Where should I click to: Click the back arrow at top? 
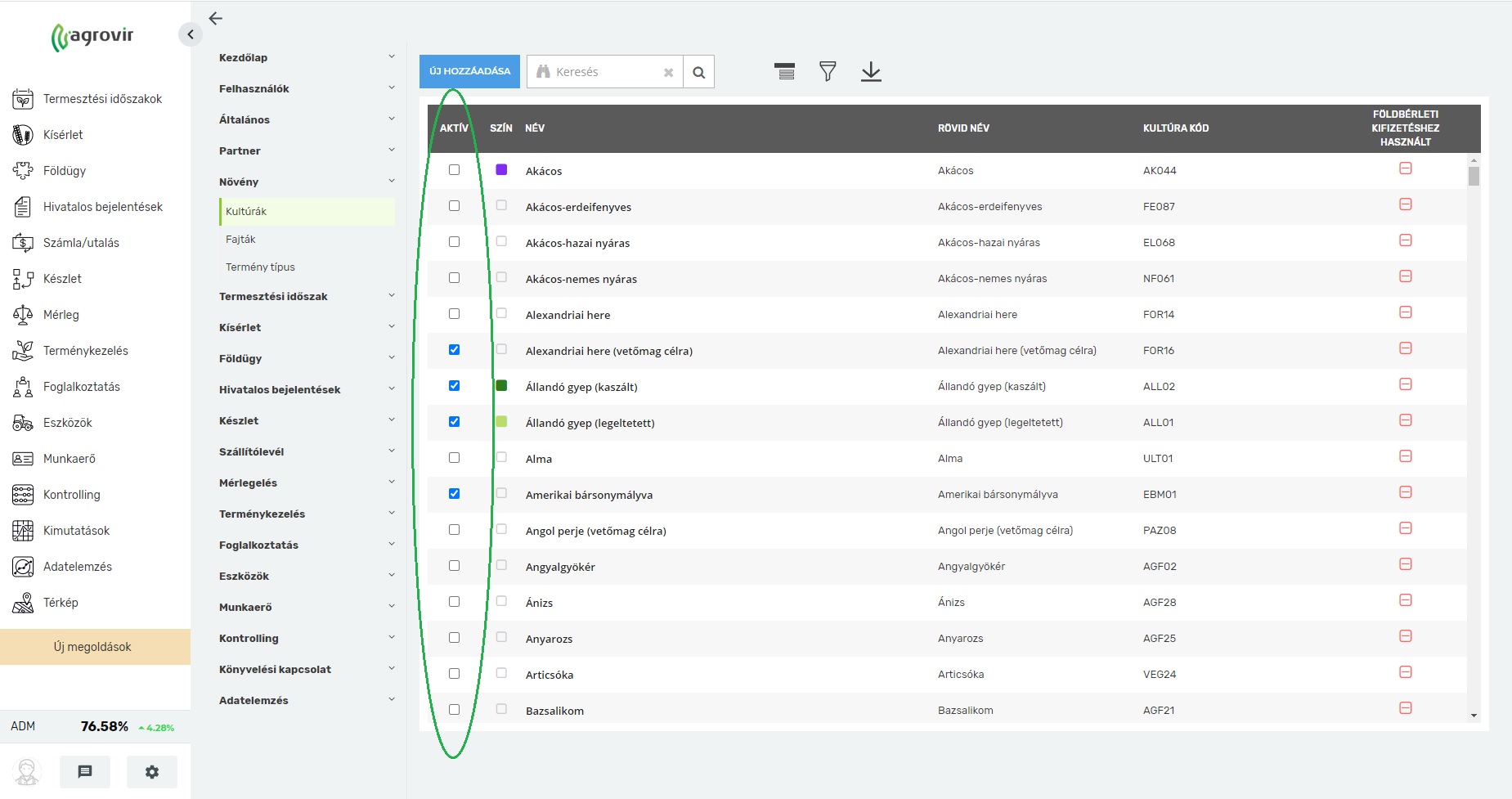point(216,19)
